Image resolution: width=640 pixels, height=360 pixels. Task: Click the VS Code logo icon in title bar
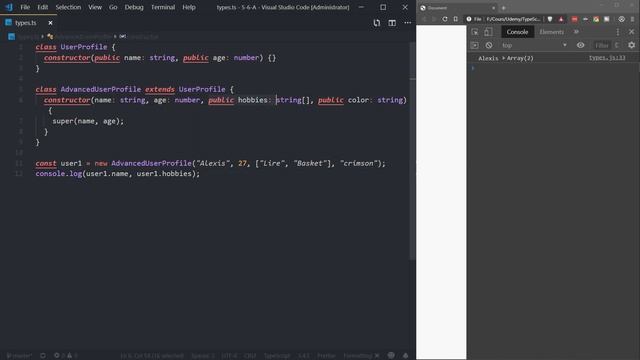click(9, 7)
